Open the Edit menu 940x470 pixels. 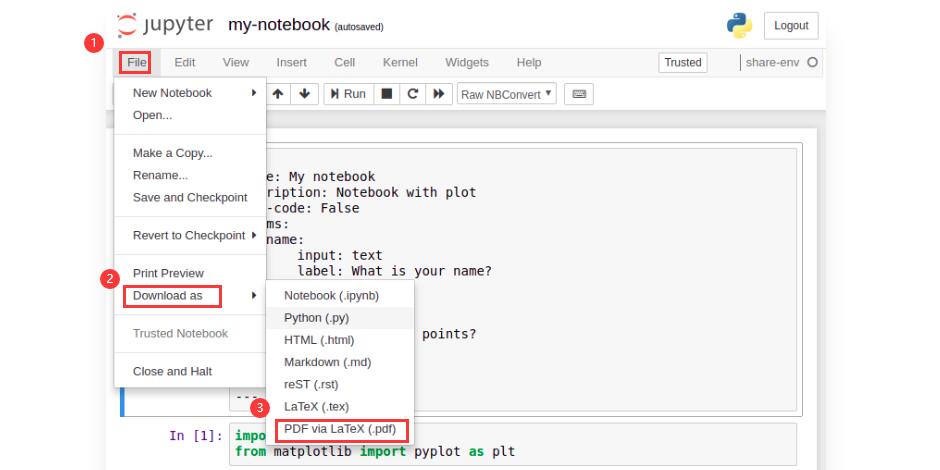(185, 62)
